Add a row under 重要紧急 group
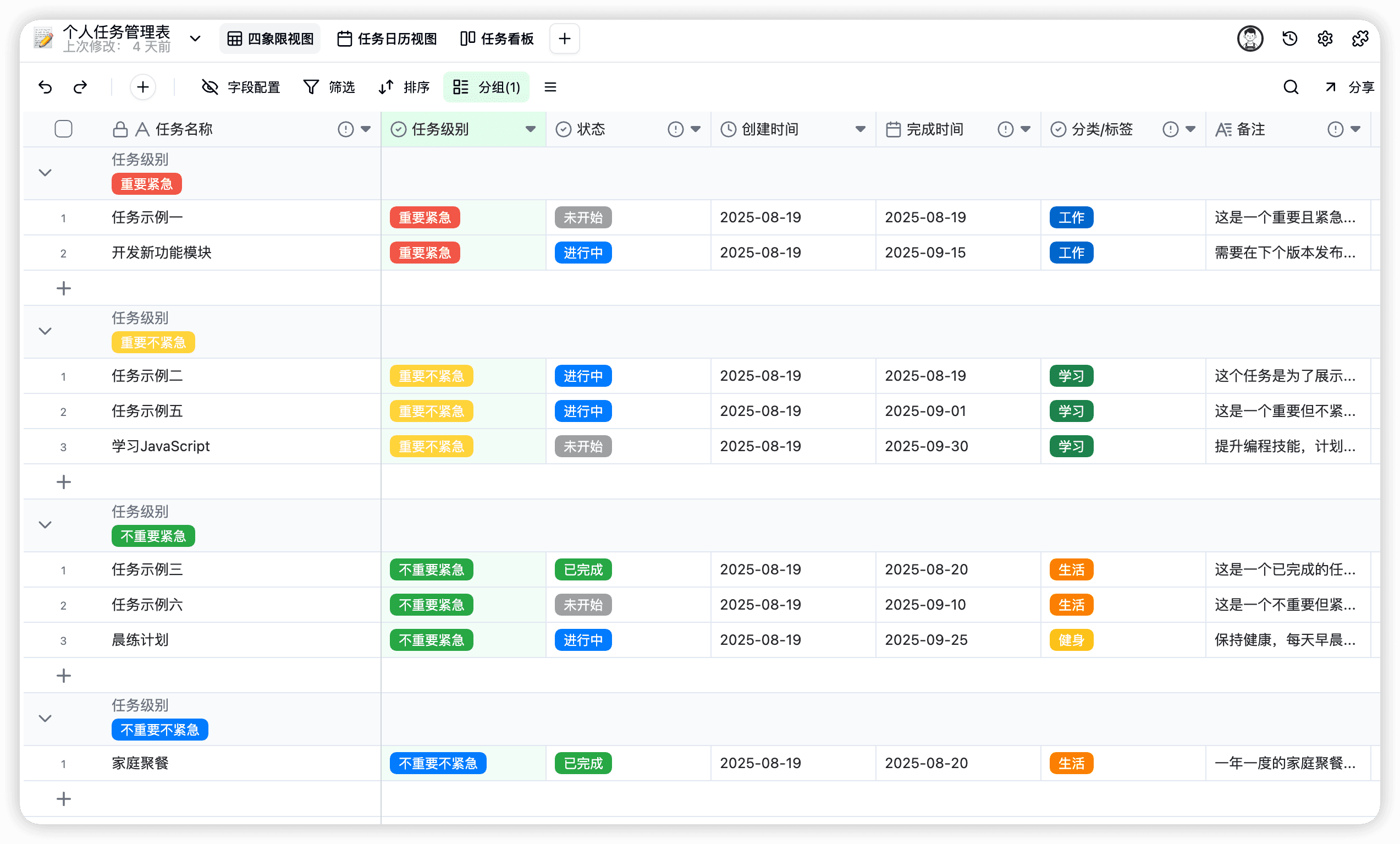Image resolution: width=1400 pixels, height=844 pixels. coord(64,289)
